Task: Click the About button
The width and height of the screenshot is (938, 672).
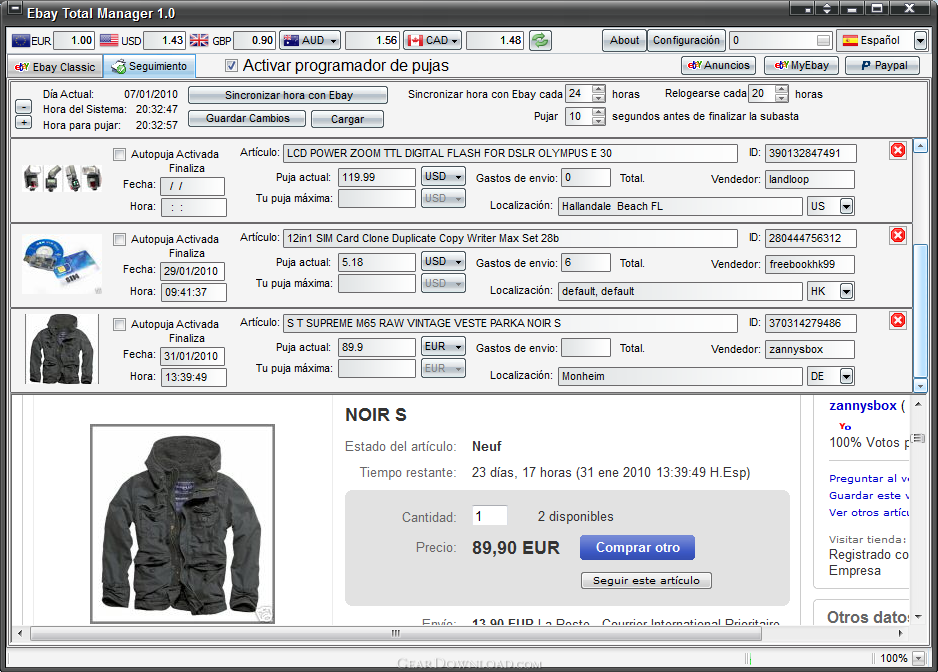Action: click(625, 41)
